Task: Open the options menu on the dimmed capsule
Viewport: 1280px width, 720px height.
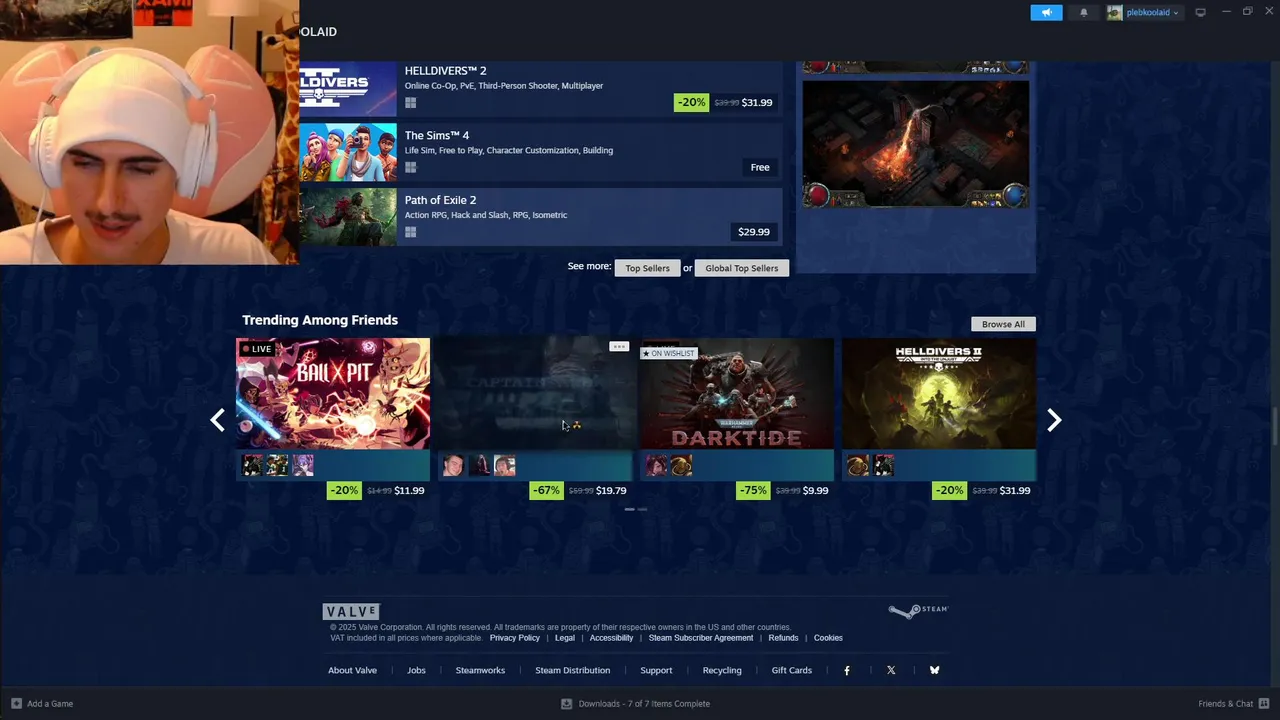Action: [619, 346]
